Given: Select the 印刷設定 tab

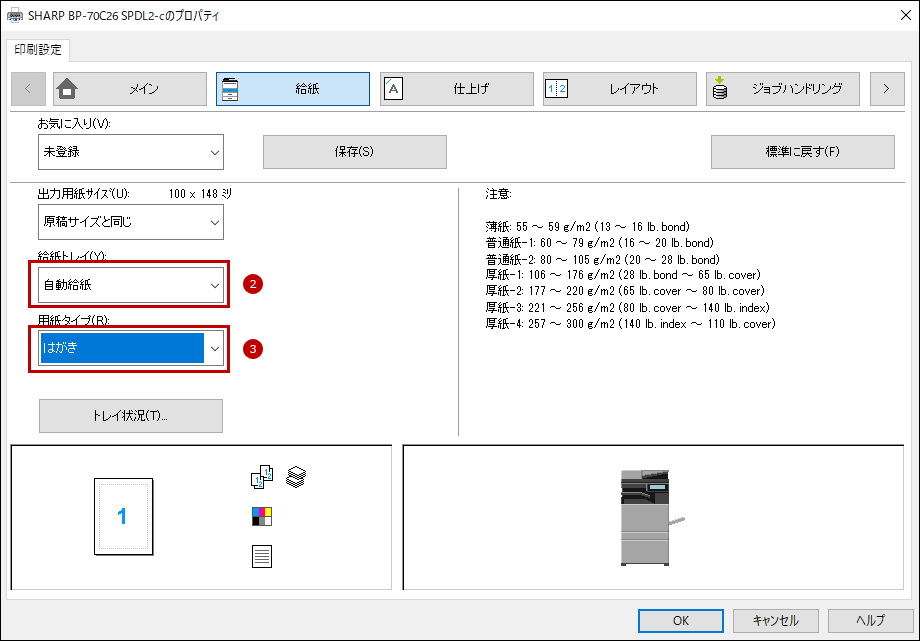Looking at the screenshot, I should pos(38,50).
